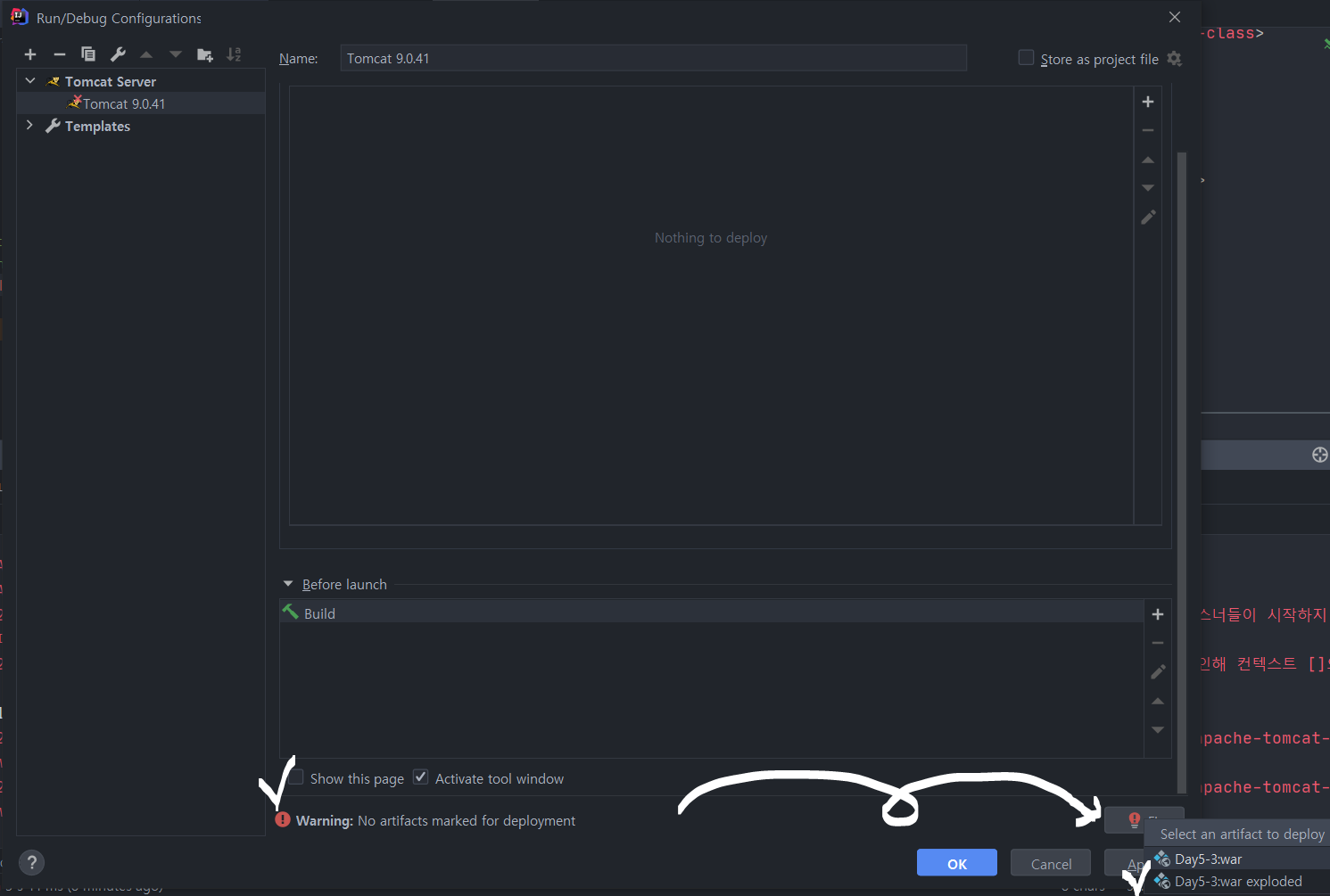Open help with question mark button
This screenshot has height=896, width=1330.
(31, 862)
